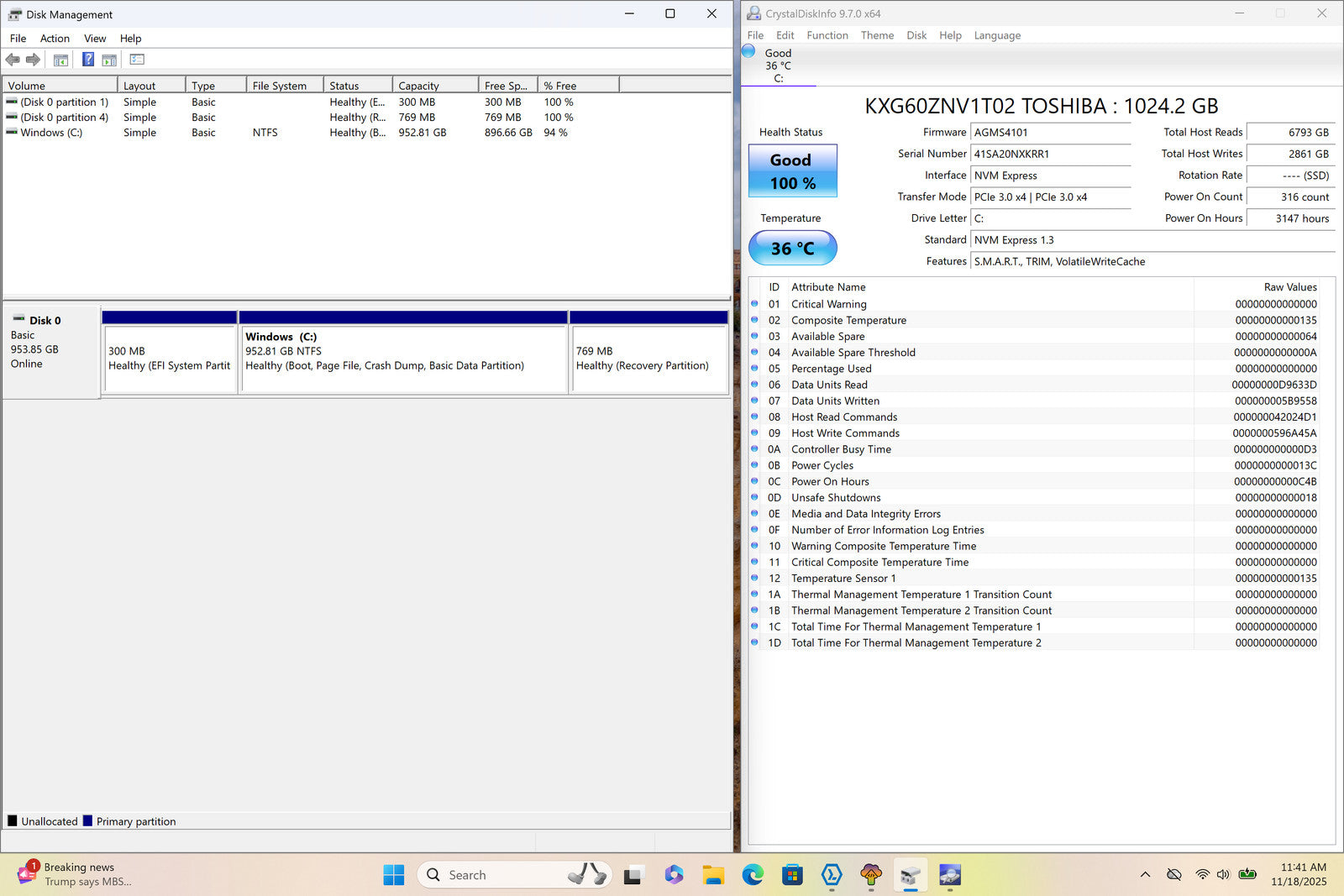Open the Settings checklist toolbar icon
The height and width of the screenshot is (896, 1344).
click(137, 60)
